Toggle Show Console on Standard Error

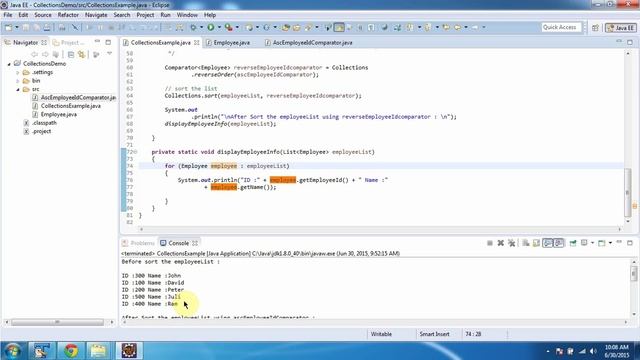(x=559, y=243)
